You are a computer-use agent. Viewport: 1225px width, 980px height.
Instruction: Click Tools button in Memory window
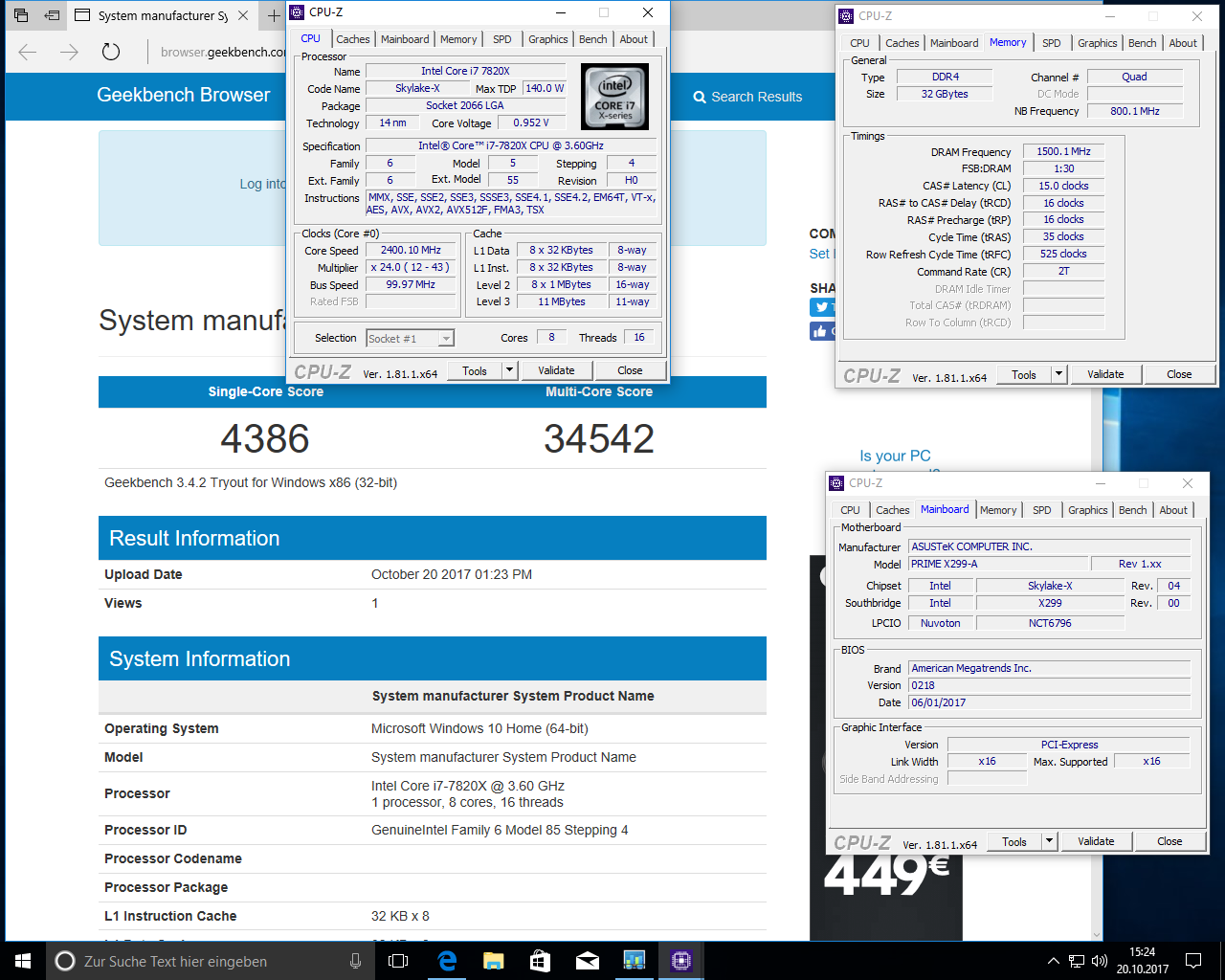(1024, 374)
